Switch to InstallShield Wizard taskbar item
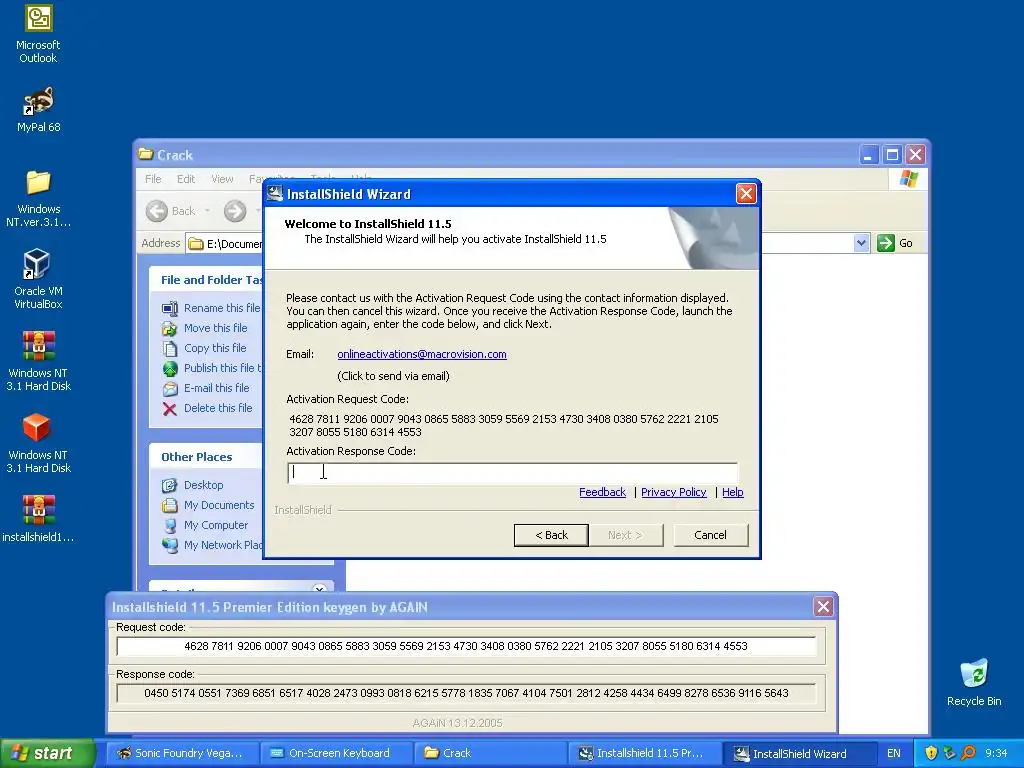The width and height of the screenshot is (1024, 768). [798, 753]
